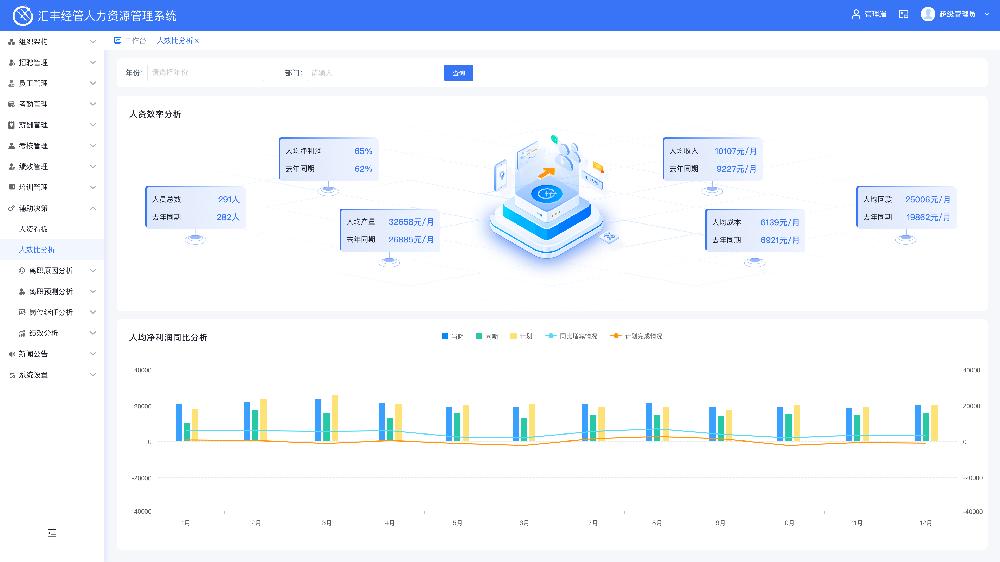Click the value 282人 in headcount card
The image size is (1000, 562).
(x=228, y=217)
